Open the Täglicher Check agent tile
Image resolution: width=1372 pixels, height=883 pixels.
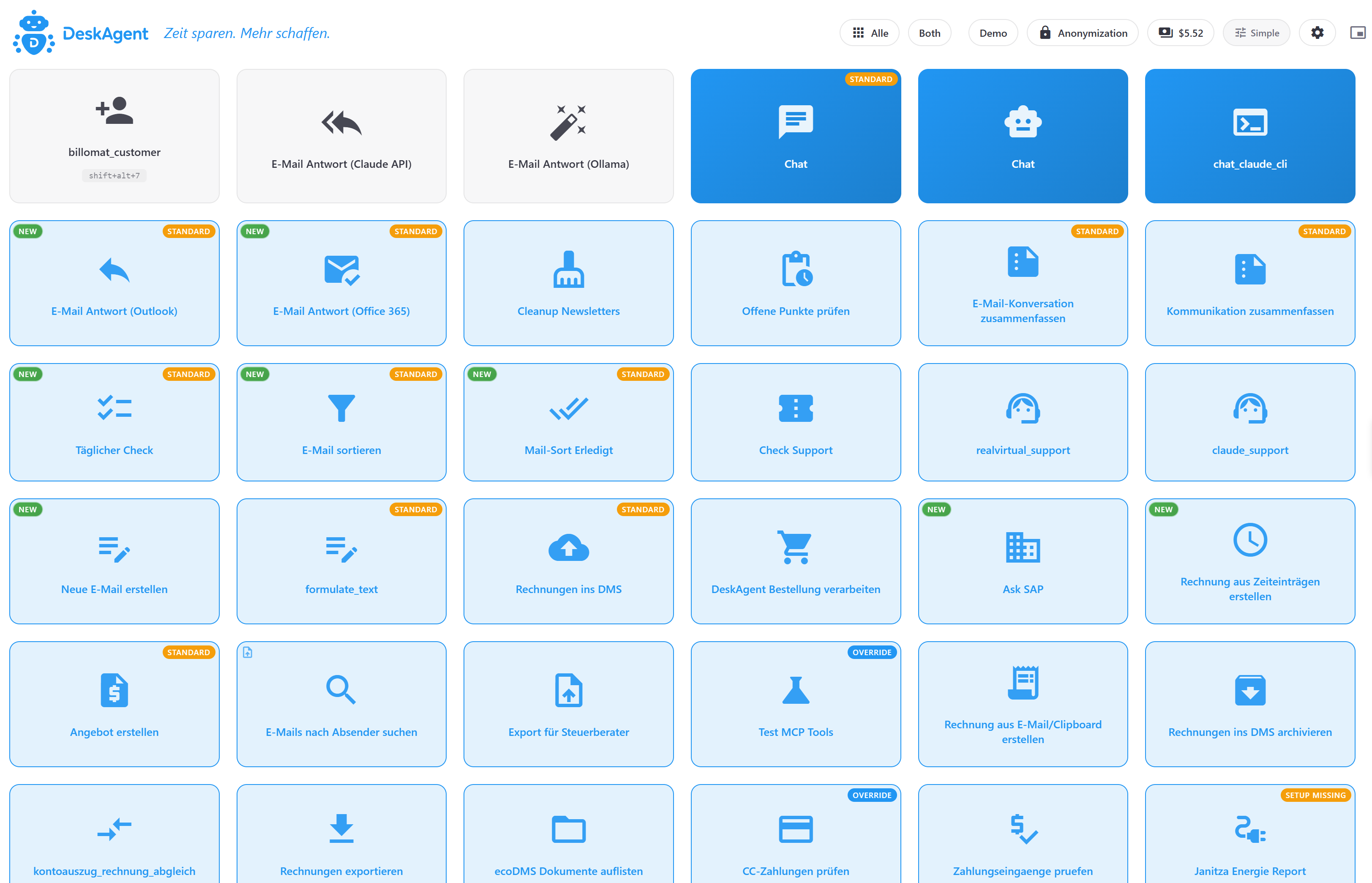pyautogui.click(x=114, y=422)
